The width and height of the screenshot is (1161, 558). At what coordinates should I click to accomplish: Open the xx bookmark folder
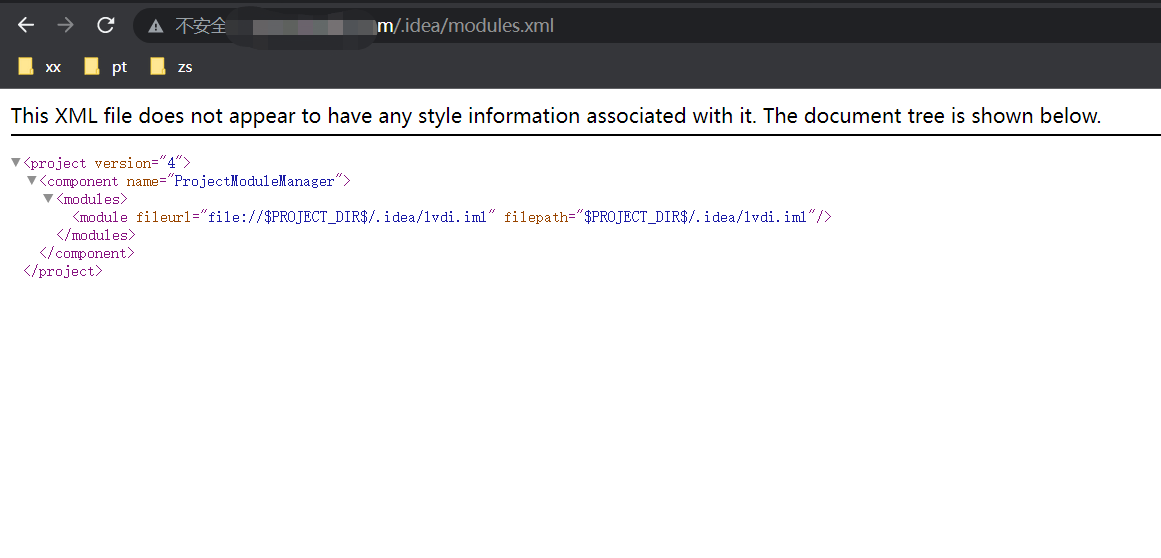click(40, 67)
